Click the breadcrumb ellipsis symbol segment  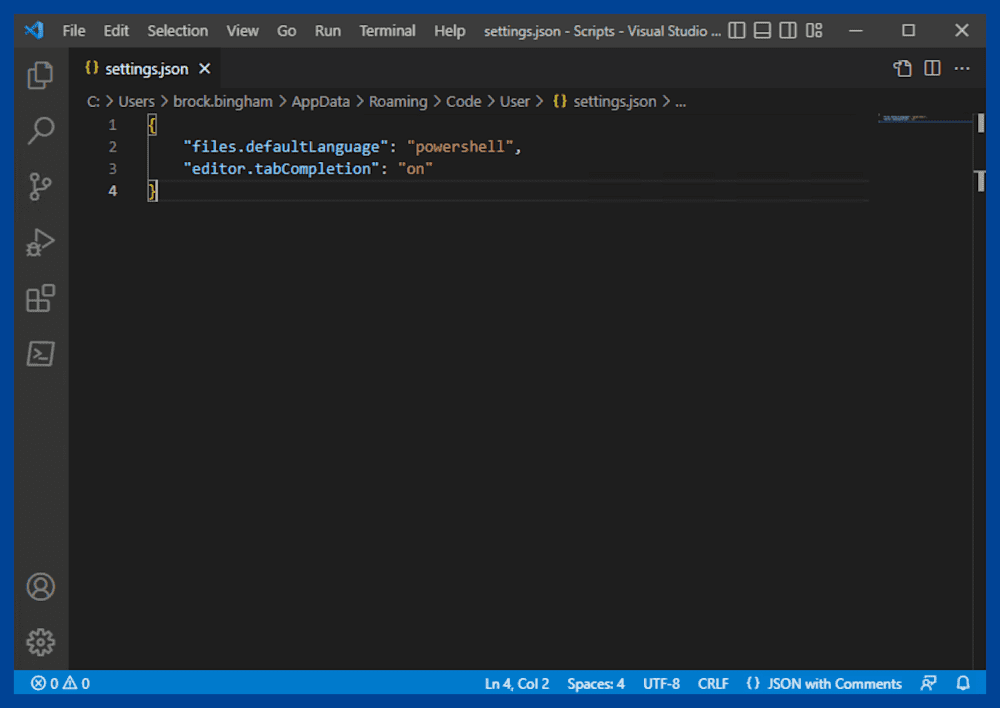coord(680,102)
